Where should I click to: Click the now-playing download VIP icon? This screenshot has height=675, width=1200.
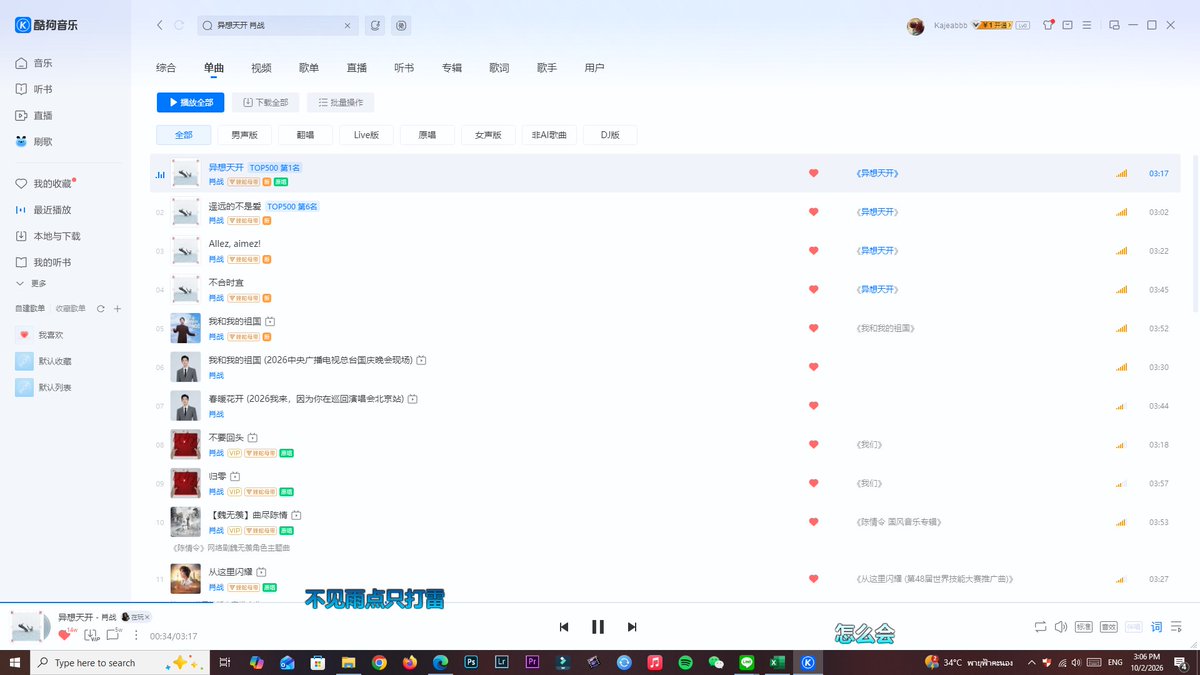91,635
